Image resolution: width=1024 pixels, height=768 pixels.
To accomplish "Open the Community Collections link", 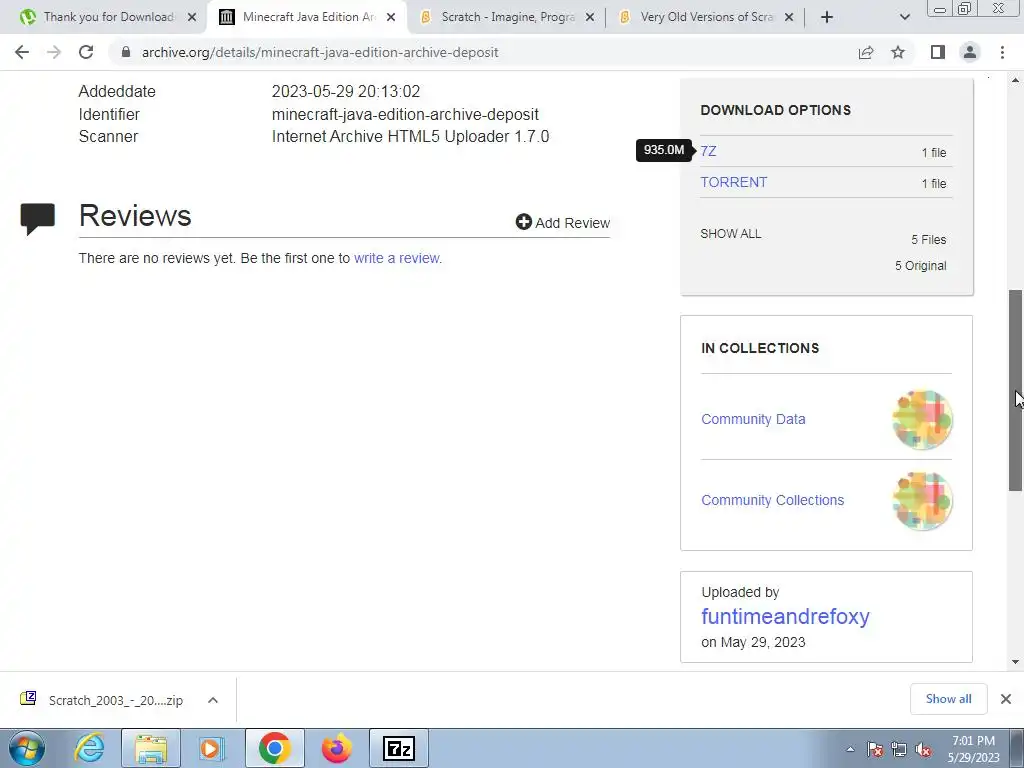I will click(x=773, y=500).
